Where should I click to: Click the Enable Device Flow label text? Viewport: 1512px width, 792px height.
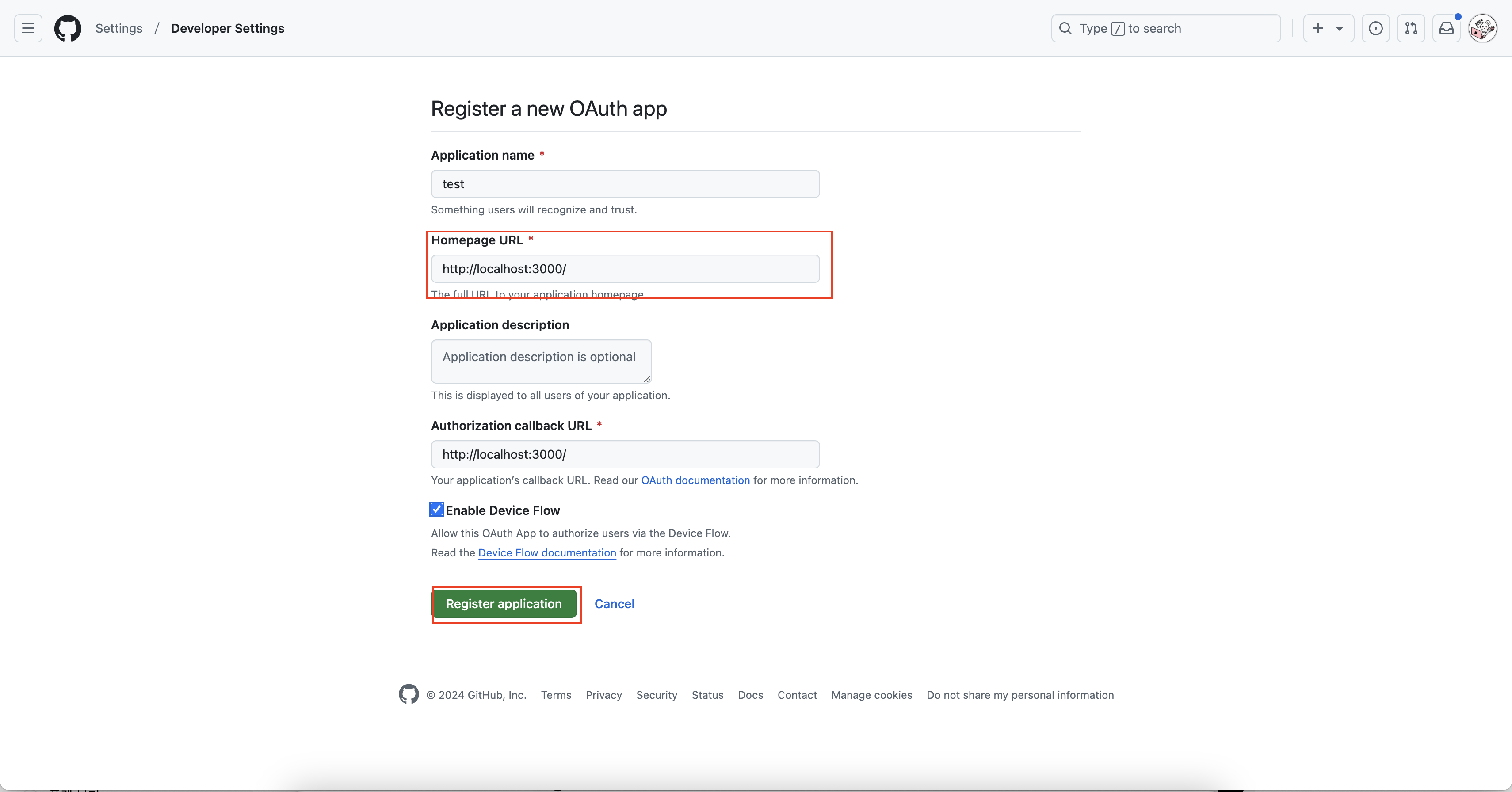[502, 510]
